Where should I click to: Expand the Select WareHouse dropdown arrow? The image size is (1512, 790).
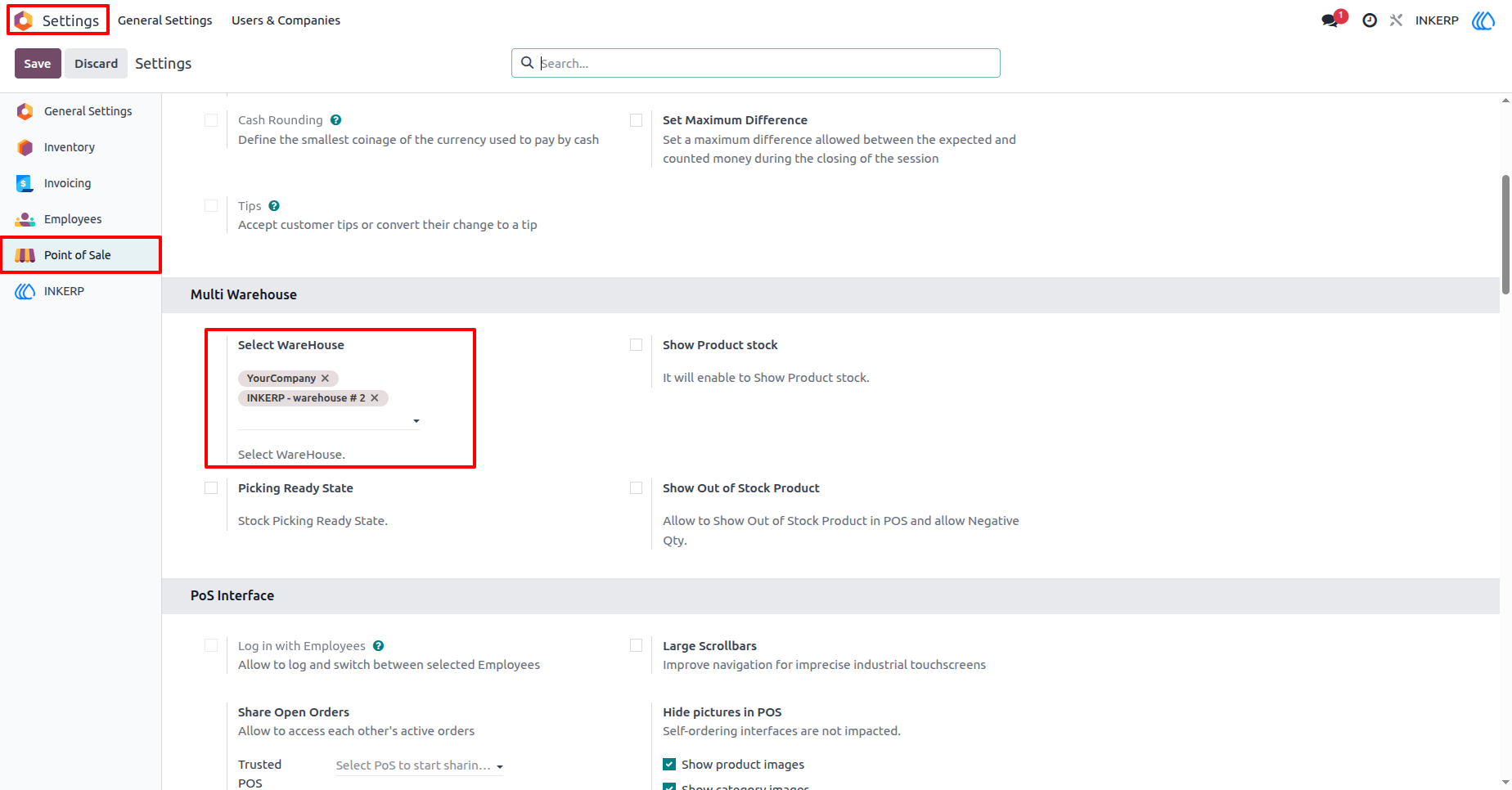[x=416, y=421]
